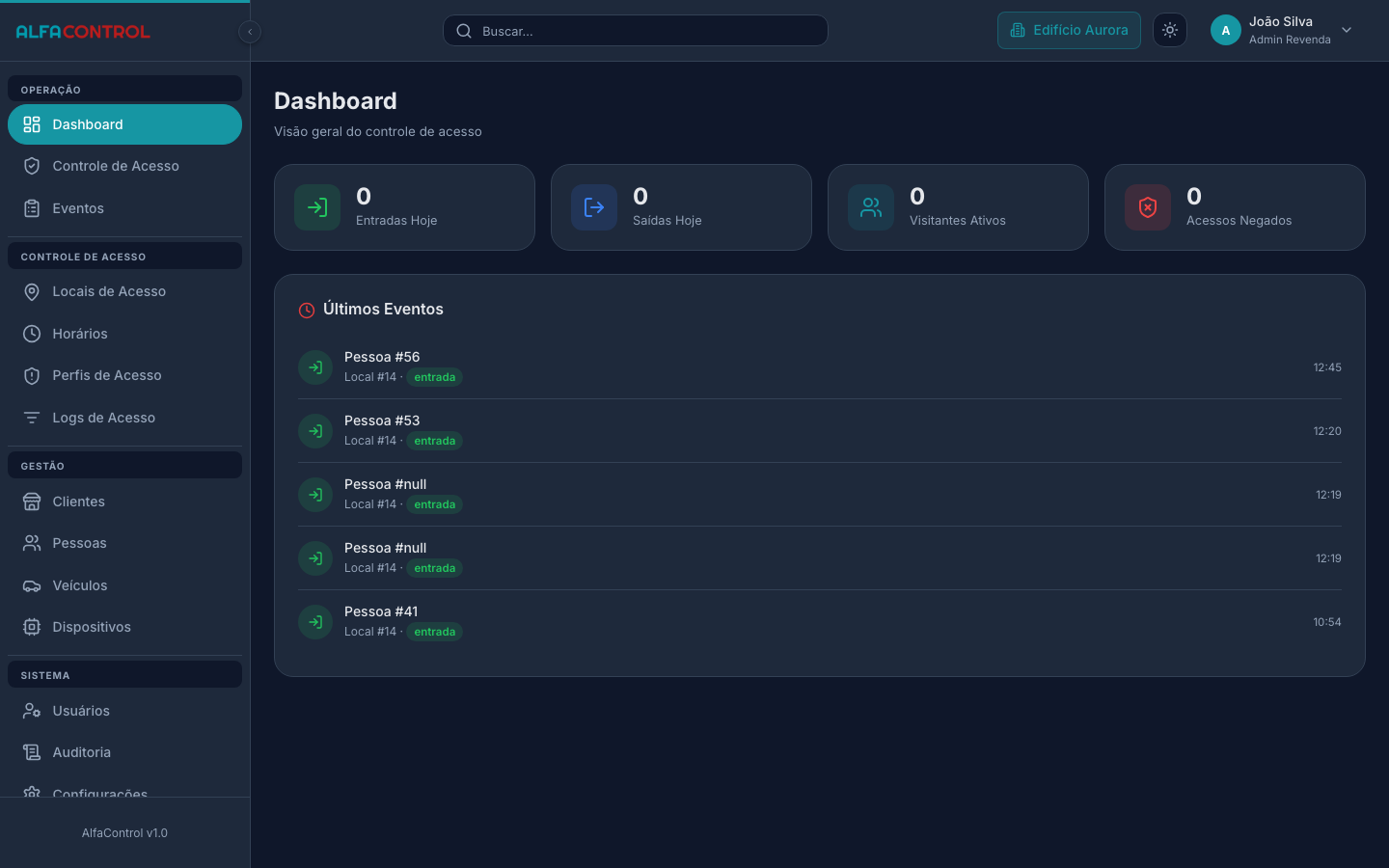Collapse the sidebar with the chevron button
The width and height of the screenshot is (1389, 868).
250,32
